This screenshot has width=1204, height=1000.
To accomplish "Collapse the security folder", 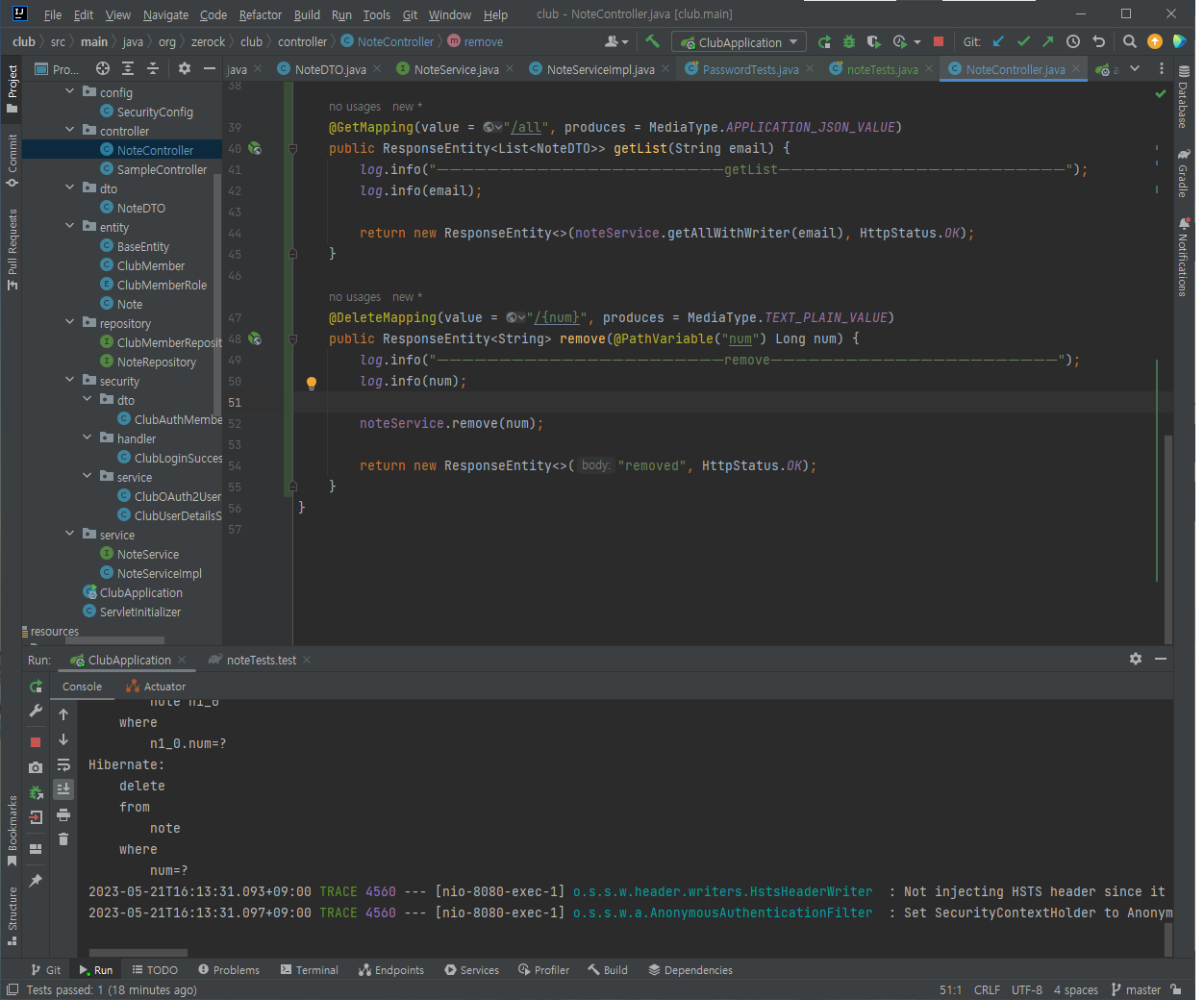I will click(69, 380).
